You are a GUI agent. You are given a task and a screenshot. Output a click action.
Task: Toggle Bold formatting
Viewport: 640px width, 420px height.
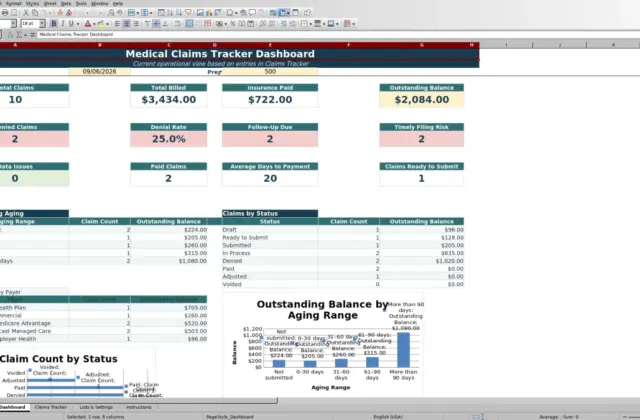click(x=53, y=24)
